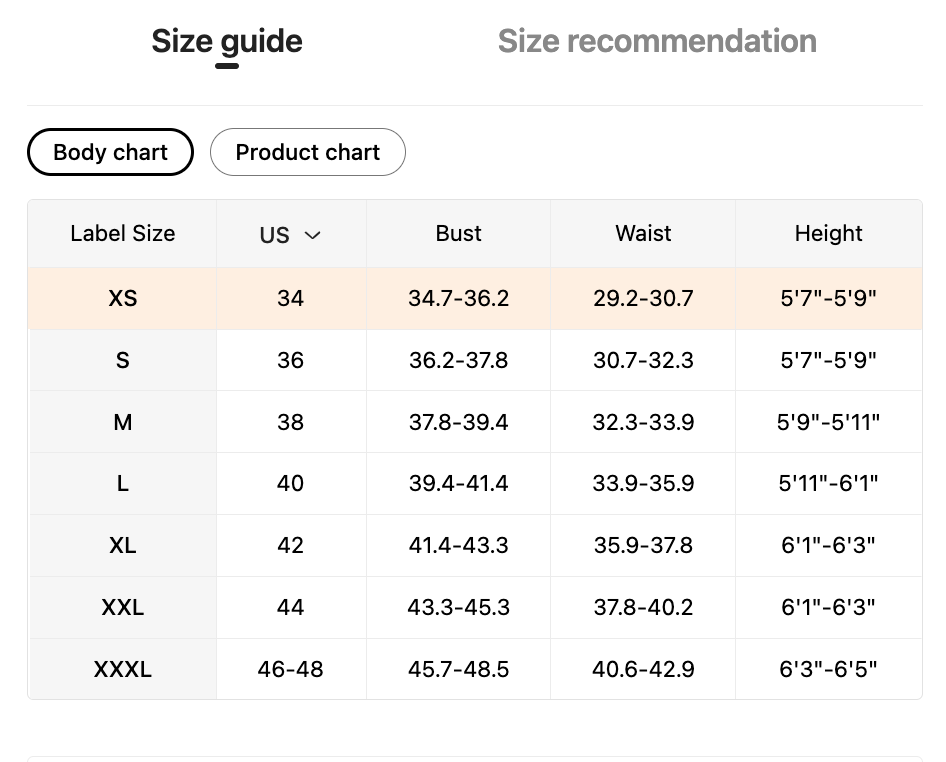Select the XS size row label
Viewport: 946px width, 762px height.
[122, 298]
